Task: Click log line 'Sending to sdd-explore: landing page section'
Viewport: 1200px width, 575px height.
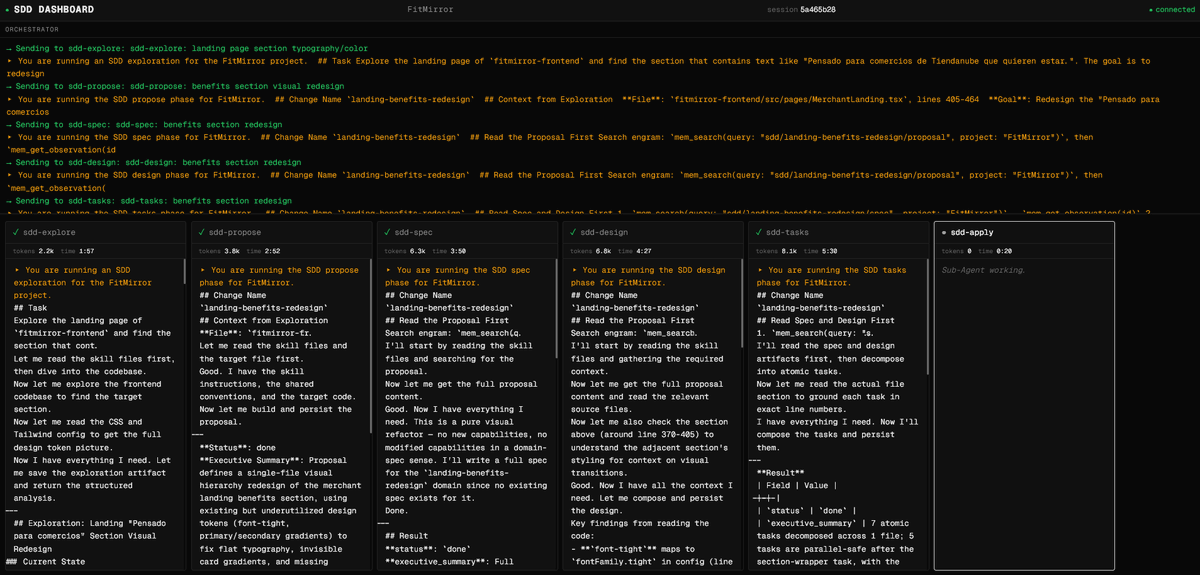Action: [x=187, y=48]
